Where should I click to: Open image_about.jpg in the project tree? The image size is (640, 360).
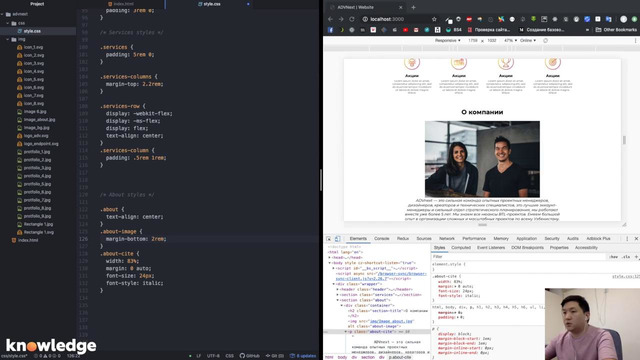39,120
